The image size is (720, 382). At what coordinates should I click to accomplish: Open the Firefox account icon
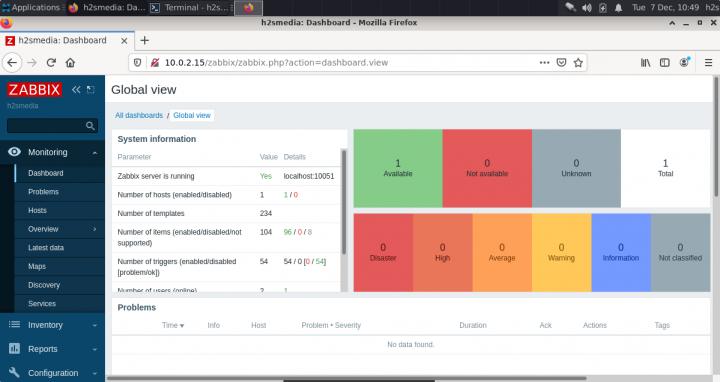click(684, 62)
